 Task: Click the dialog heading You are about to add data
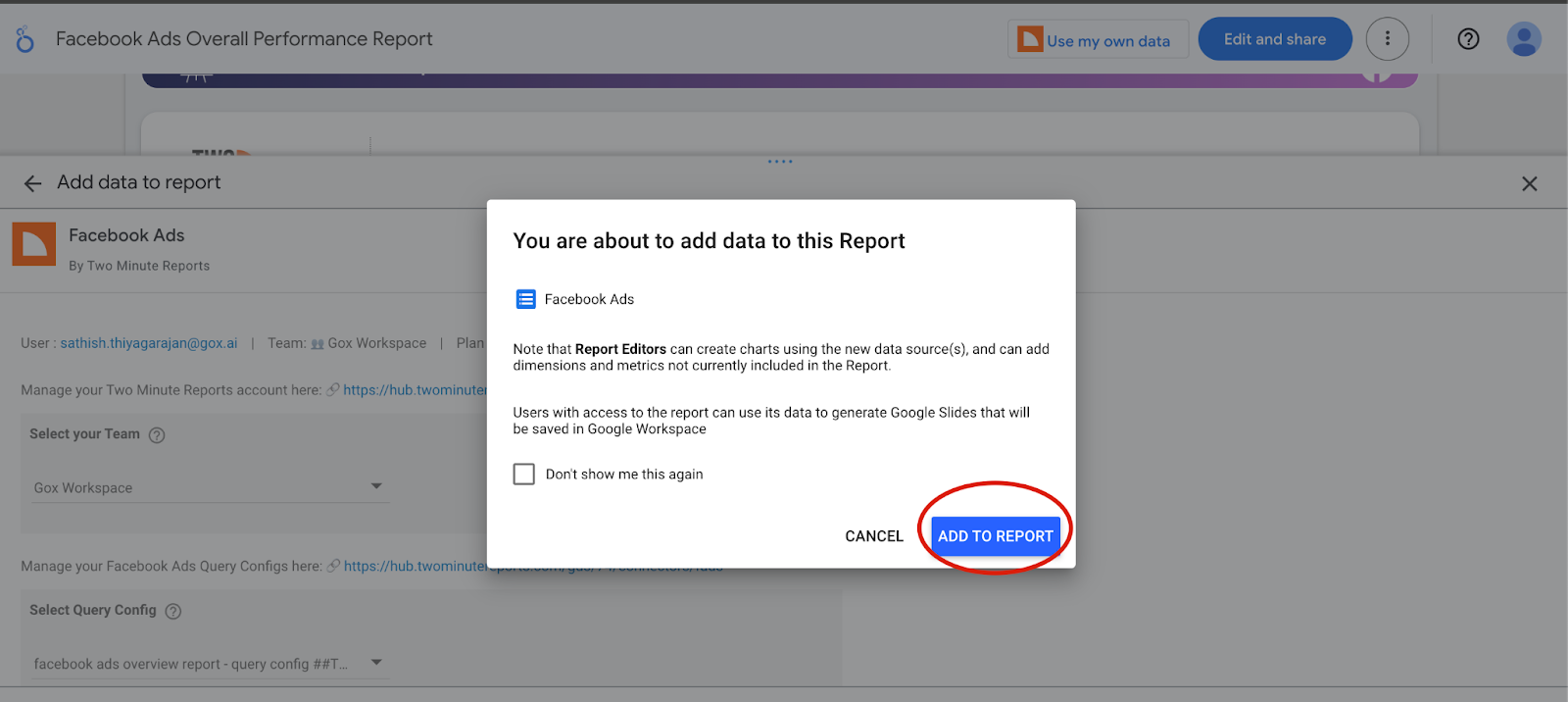click(x=709, y=241)
